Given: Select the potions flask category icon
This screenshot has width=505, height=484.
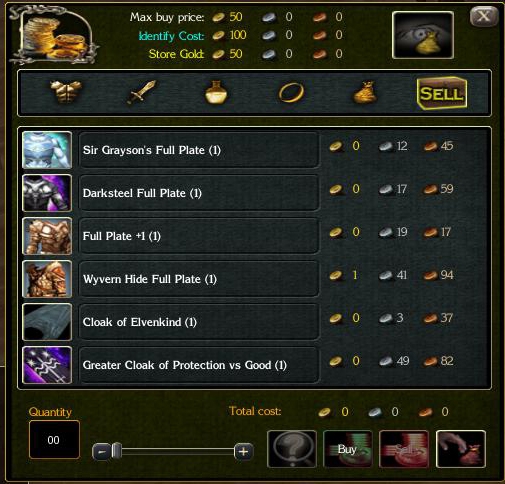Looking at the screenshot, I should coord(216,92).
